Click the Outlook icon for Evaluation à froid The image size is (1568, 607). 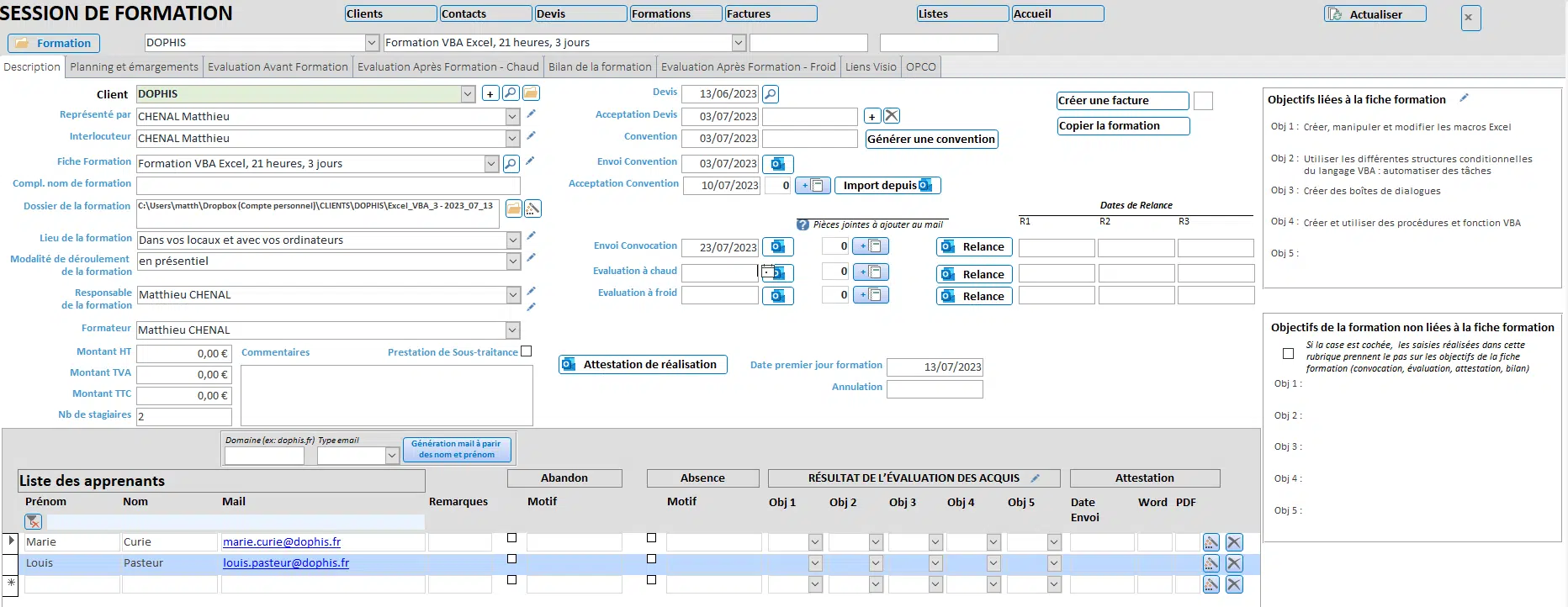click(778, 296)
